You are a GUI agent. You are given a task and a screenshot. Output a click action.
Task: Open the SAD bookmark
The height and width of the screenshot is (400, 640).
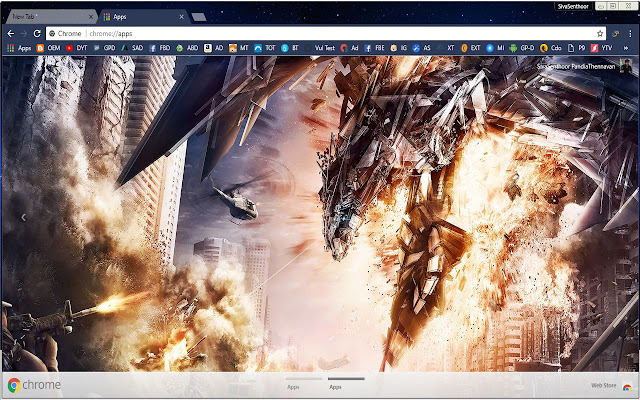pyautogui.click(x=132, y=48)
